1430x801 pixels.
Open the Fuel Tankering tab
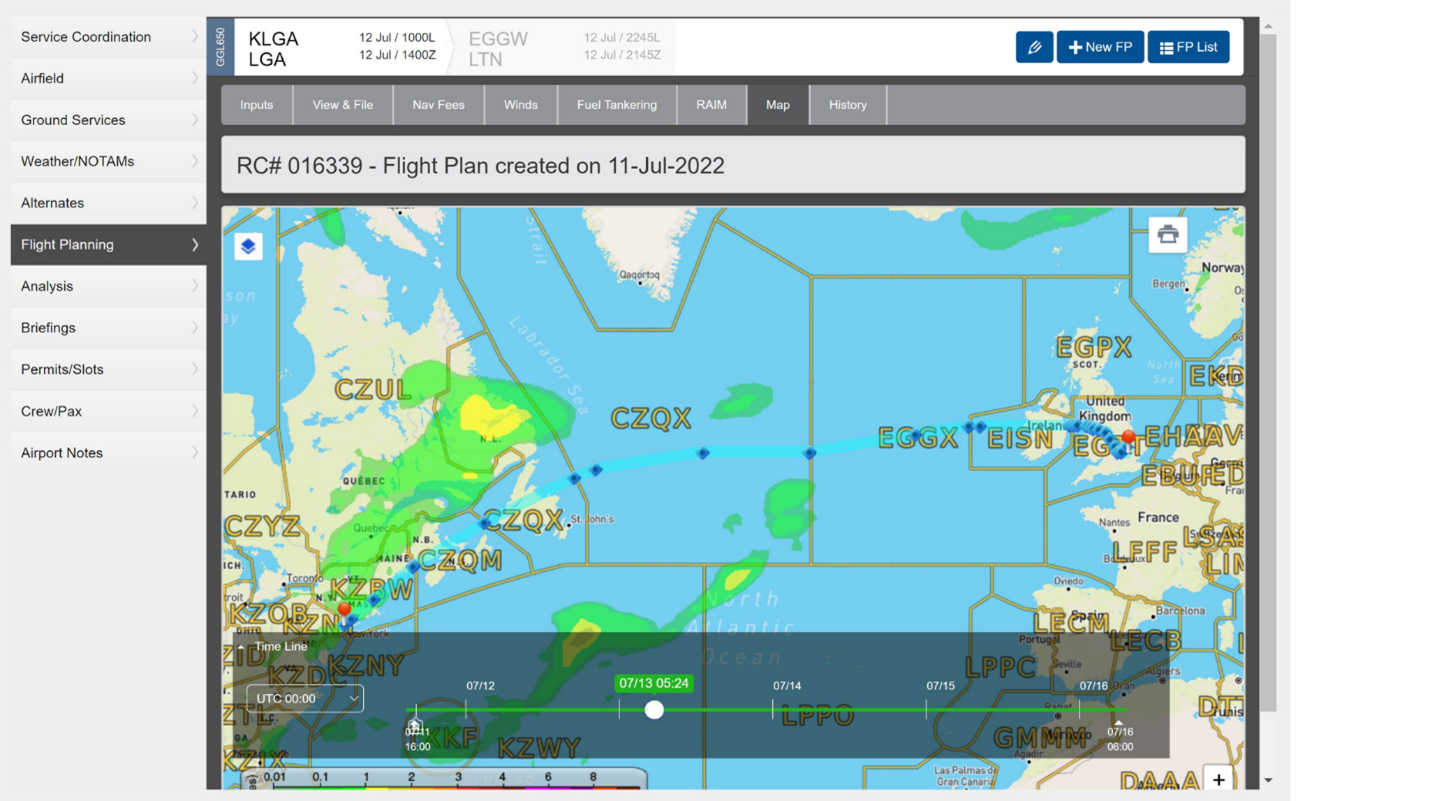pyautogui.click(x=617, y=105)
